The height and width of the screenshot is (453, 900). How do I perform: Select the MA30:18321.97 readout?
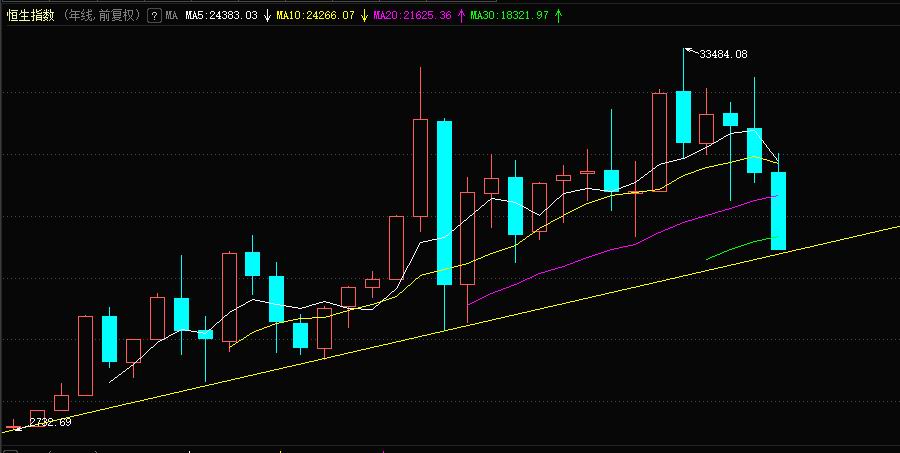(x=510, y=16)
